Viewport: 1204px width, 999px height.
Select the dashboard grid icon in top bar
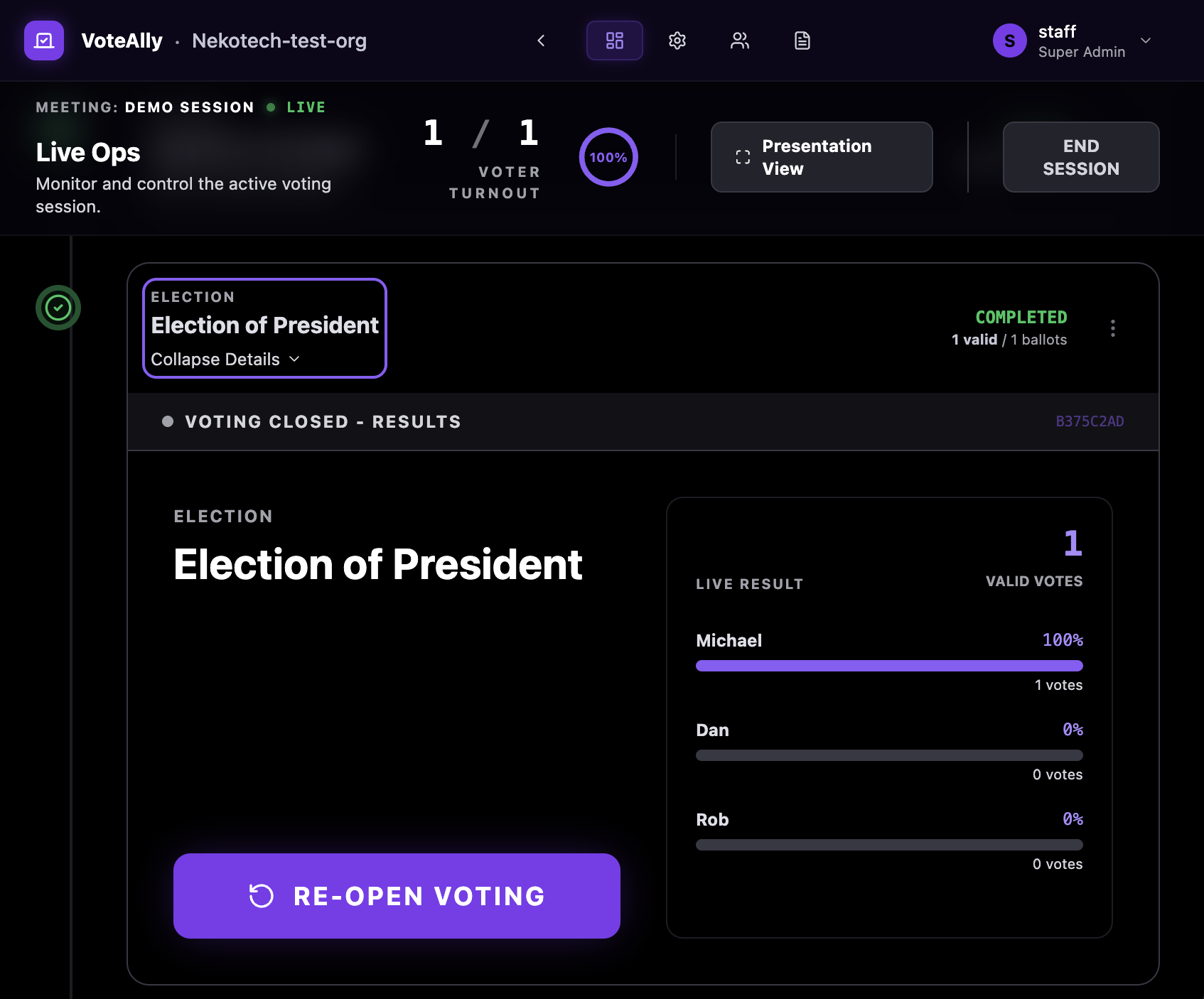coord(614,40)
